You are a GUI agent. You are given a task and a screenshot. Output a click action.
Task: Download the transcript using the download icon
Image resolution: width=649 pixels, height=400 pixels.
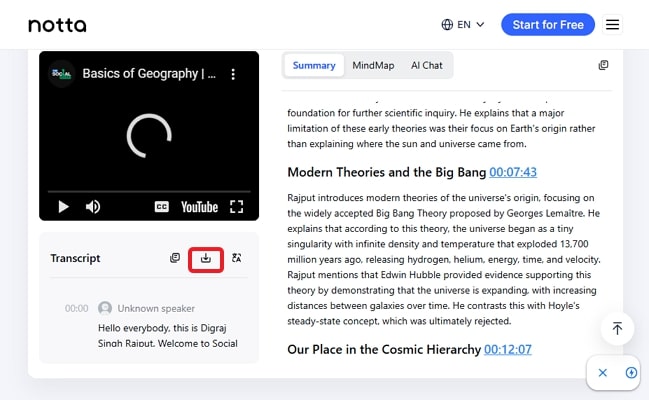coord(205,258)
